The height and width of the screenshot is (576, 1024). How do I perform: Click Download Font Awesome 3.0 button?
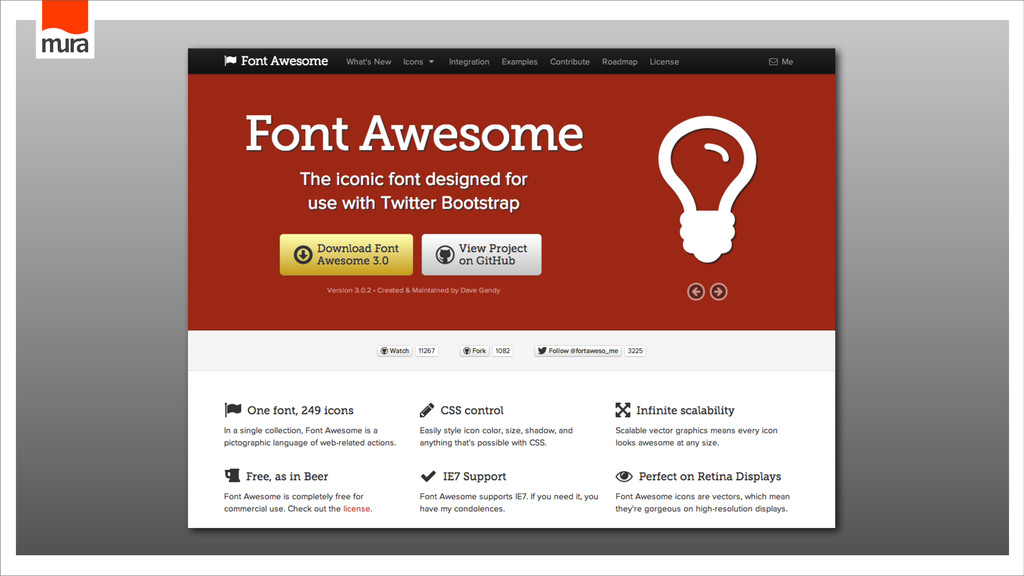(x=346, y=255)
